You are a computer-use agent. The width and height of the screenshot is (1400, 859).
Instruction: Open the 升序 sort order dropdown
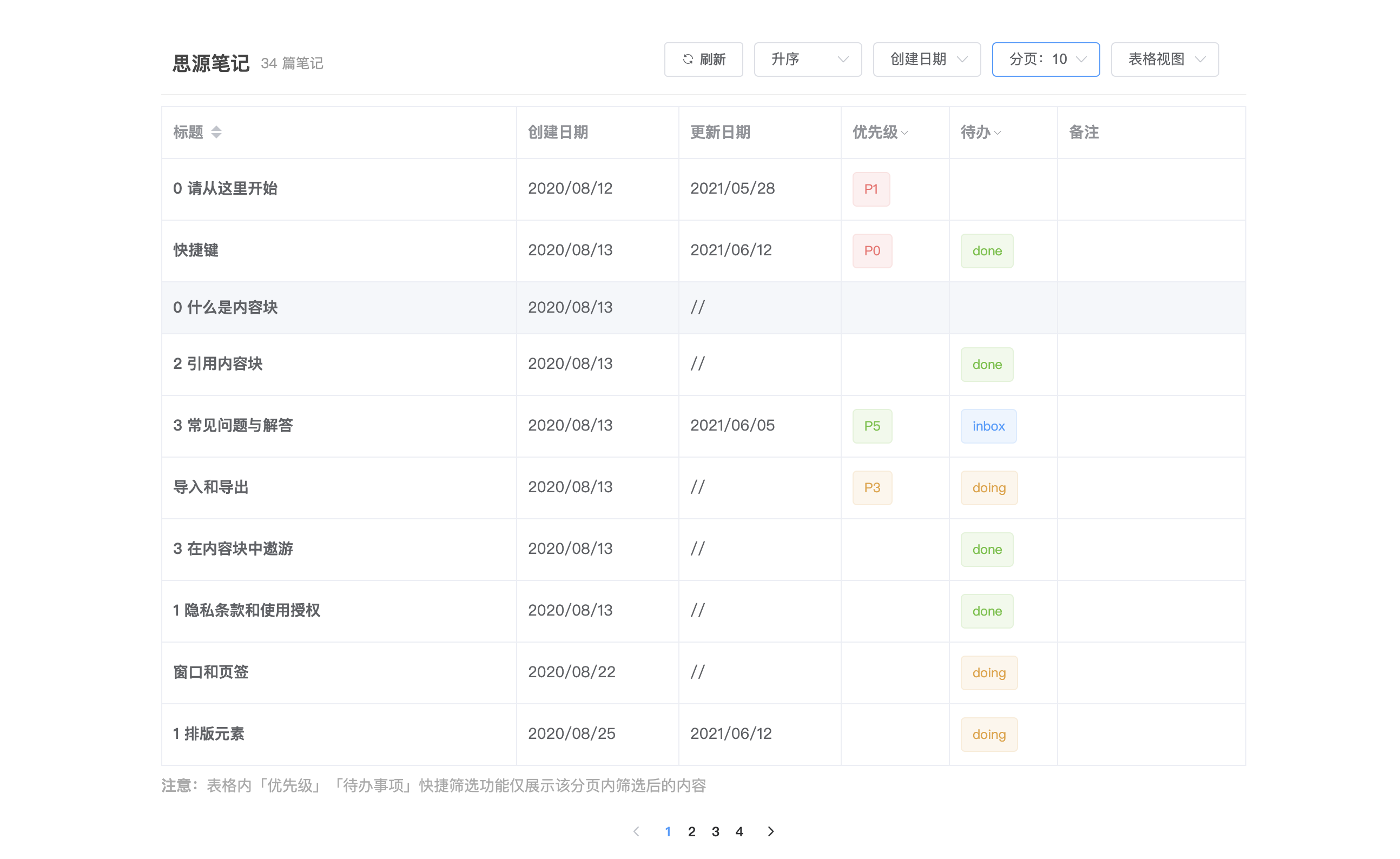808,59
